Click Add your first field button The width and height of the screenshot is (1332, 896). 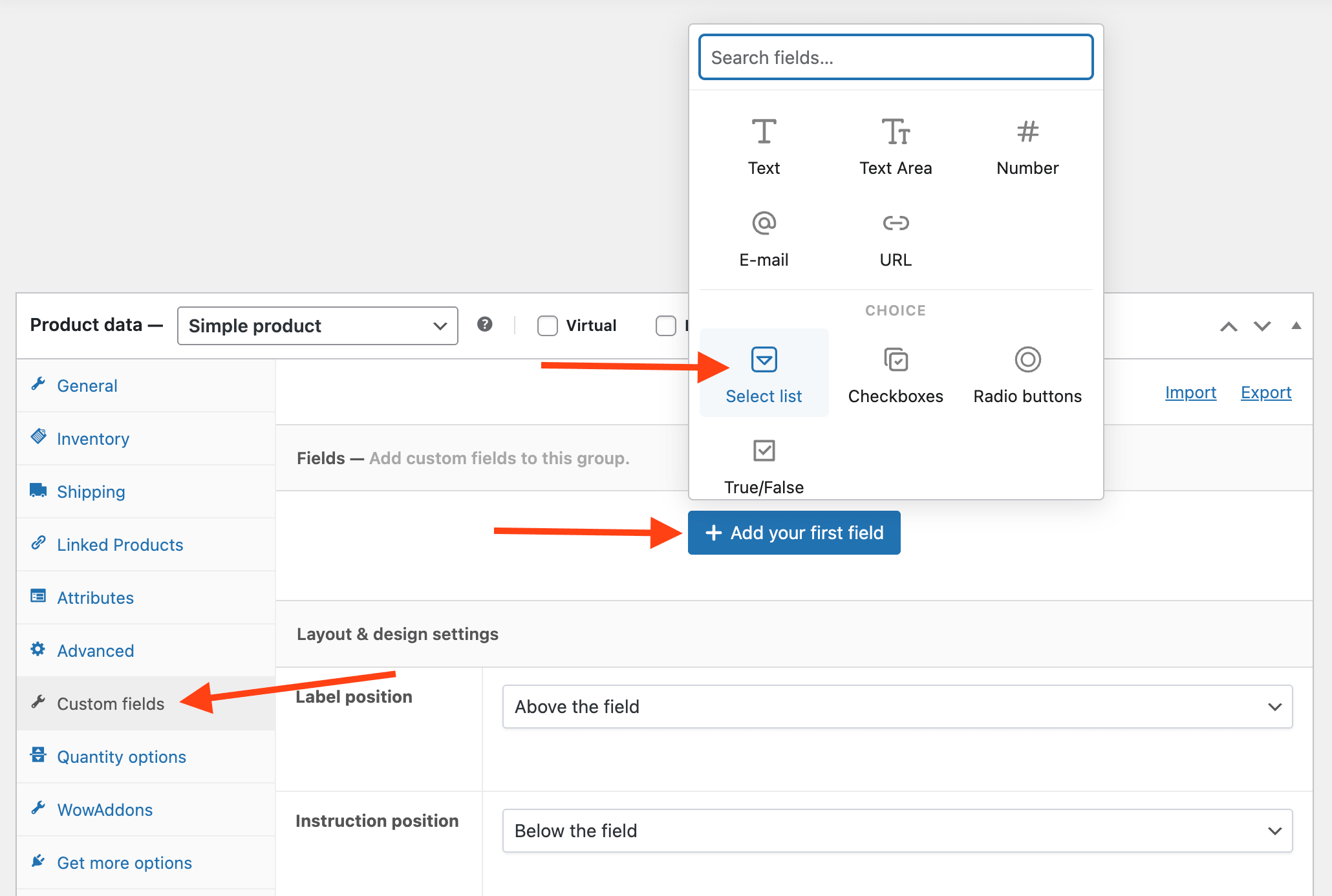(x=794, y=533)
